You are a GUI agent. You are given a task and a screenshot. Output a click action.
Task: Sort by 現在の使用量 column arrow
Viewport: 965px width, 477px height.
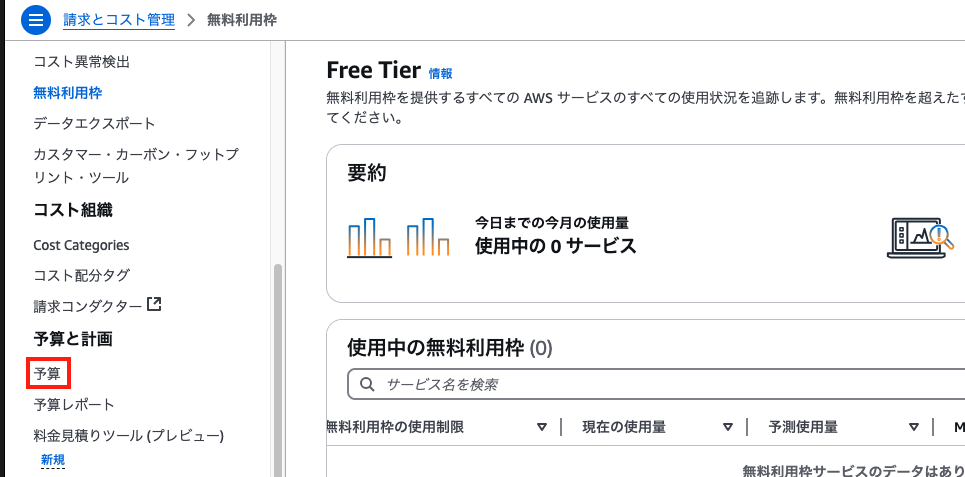click(x=728, y=427)
